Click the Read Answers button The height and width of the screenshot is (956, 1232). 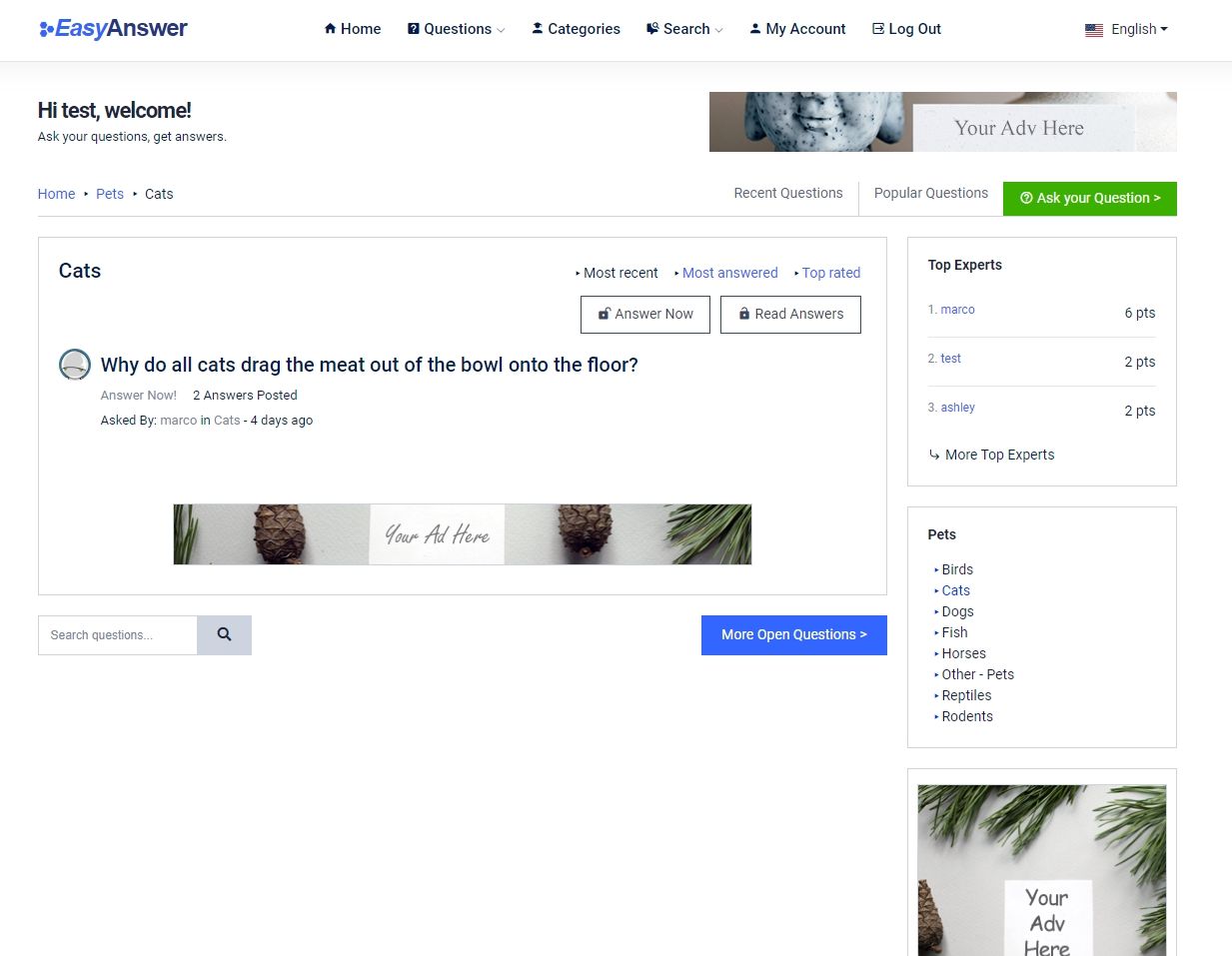pyautogui.click(x=790, y=314)
